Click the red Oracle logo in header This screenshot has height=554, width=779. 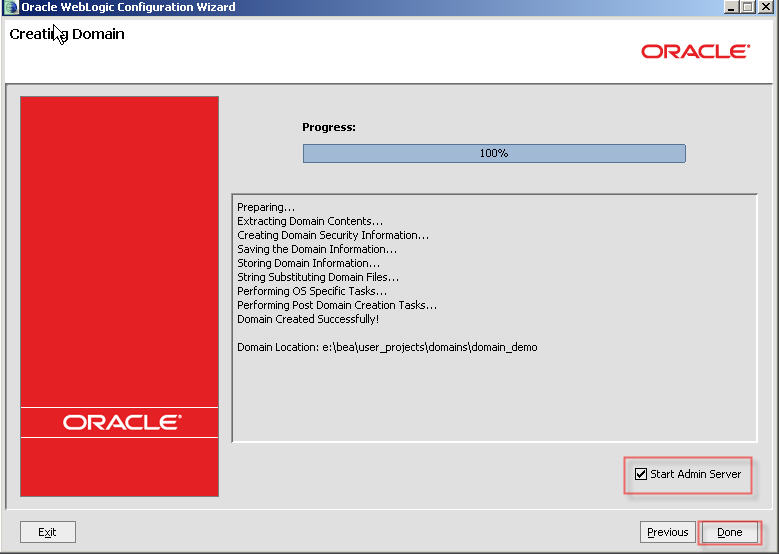695,51
